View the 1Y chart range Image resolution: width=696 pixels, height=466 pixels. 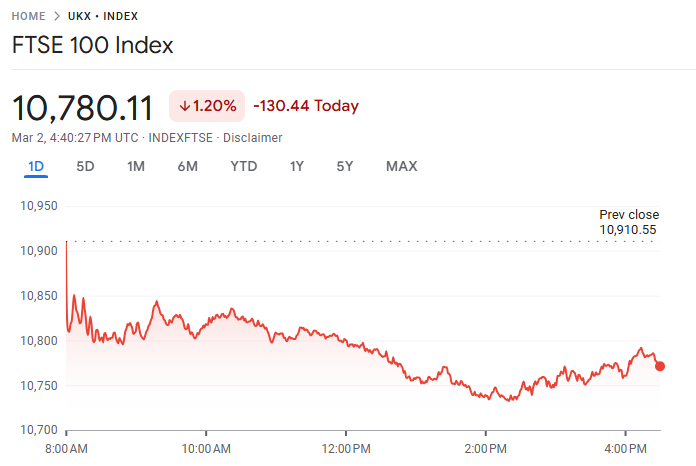(296, 166)
